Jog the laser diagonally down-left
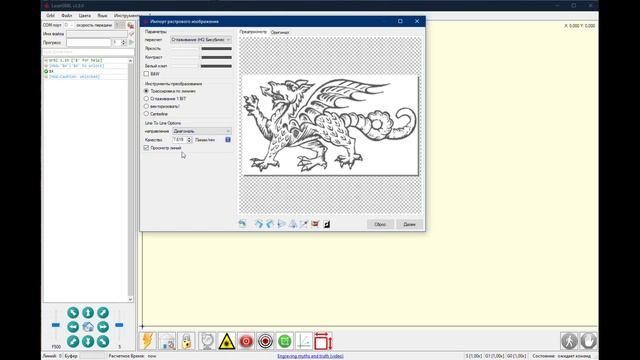 click(x=73, y=341)
